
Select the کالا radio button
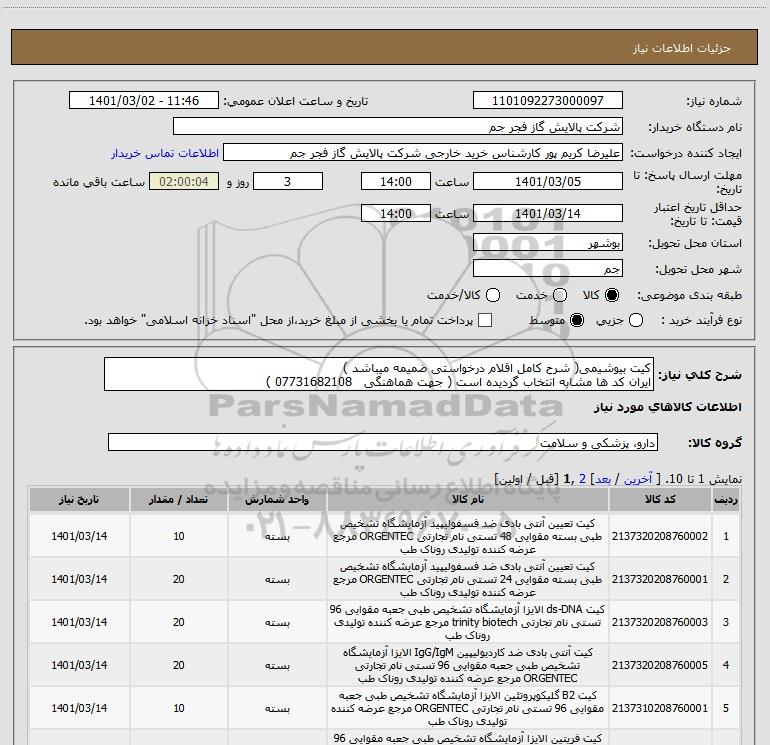(612, 295)
